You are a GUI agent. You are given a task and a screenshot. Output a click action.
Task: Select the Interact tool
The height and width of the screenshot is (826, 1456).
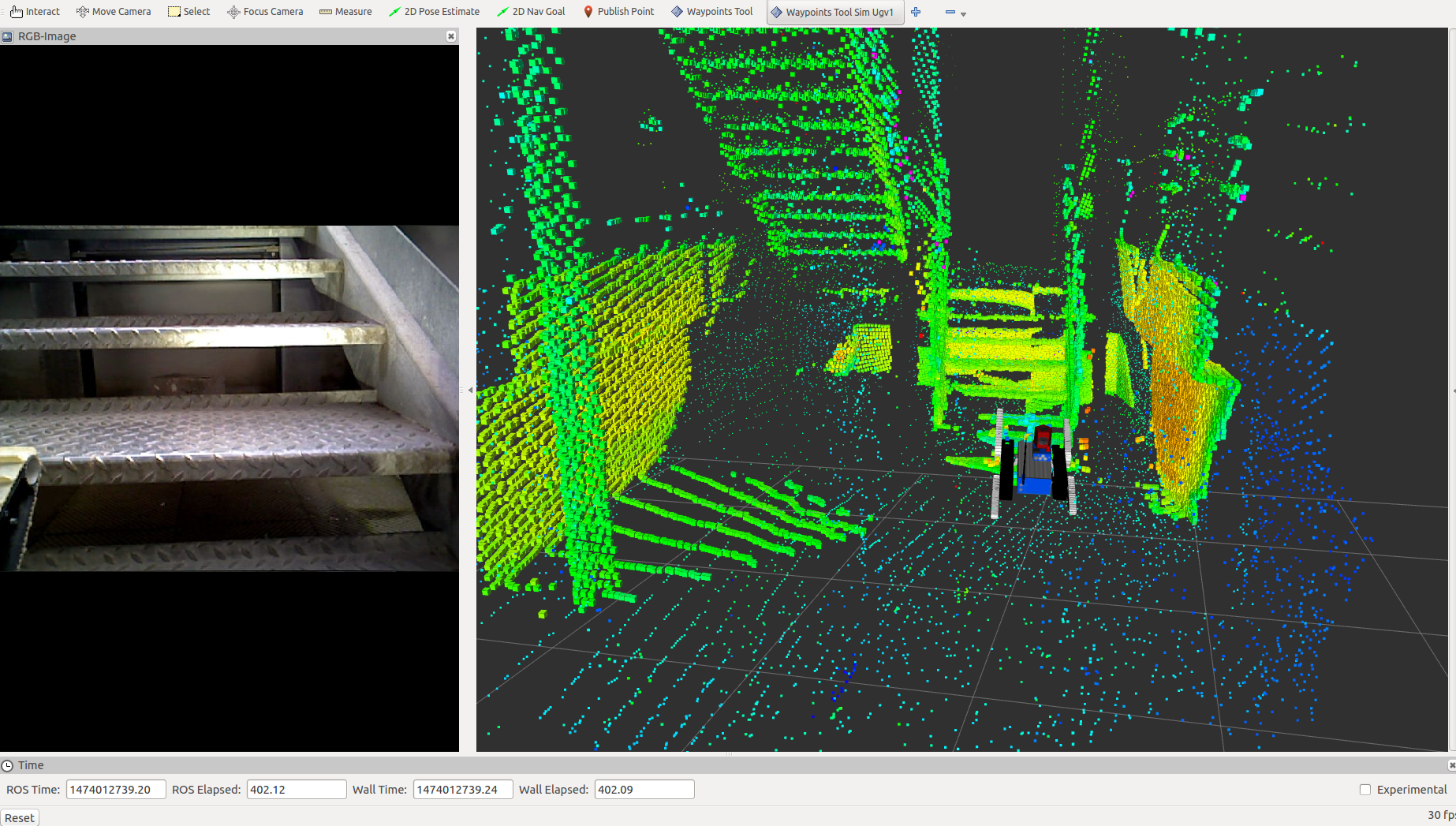(x=35, y=12)
